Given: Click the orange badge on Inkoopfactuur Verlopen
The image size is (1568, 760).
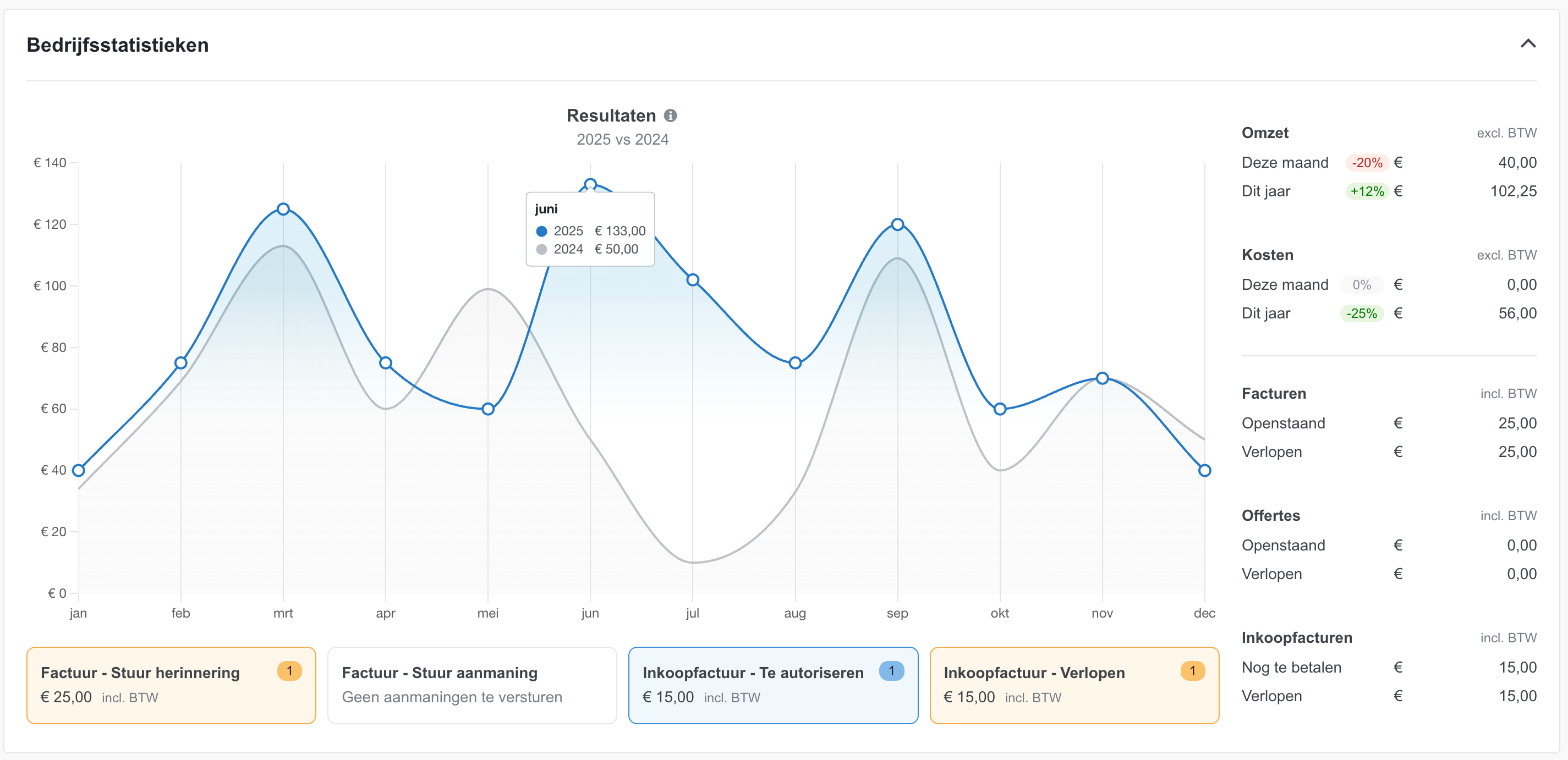Looking at the screenshot, I should coord(1192,670).
